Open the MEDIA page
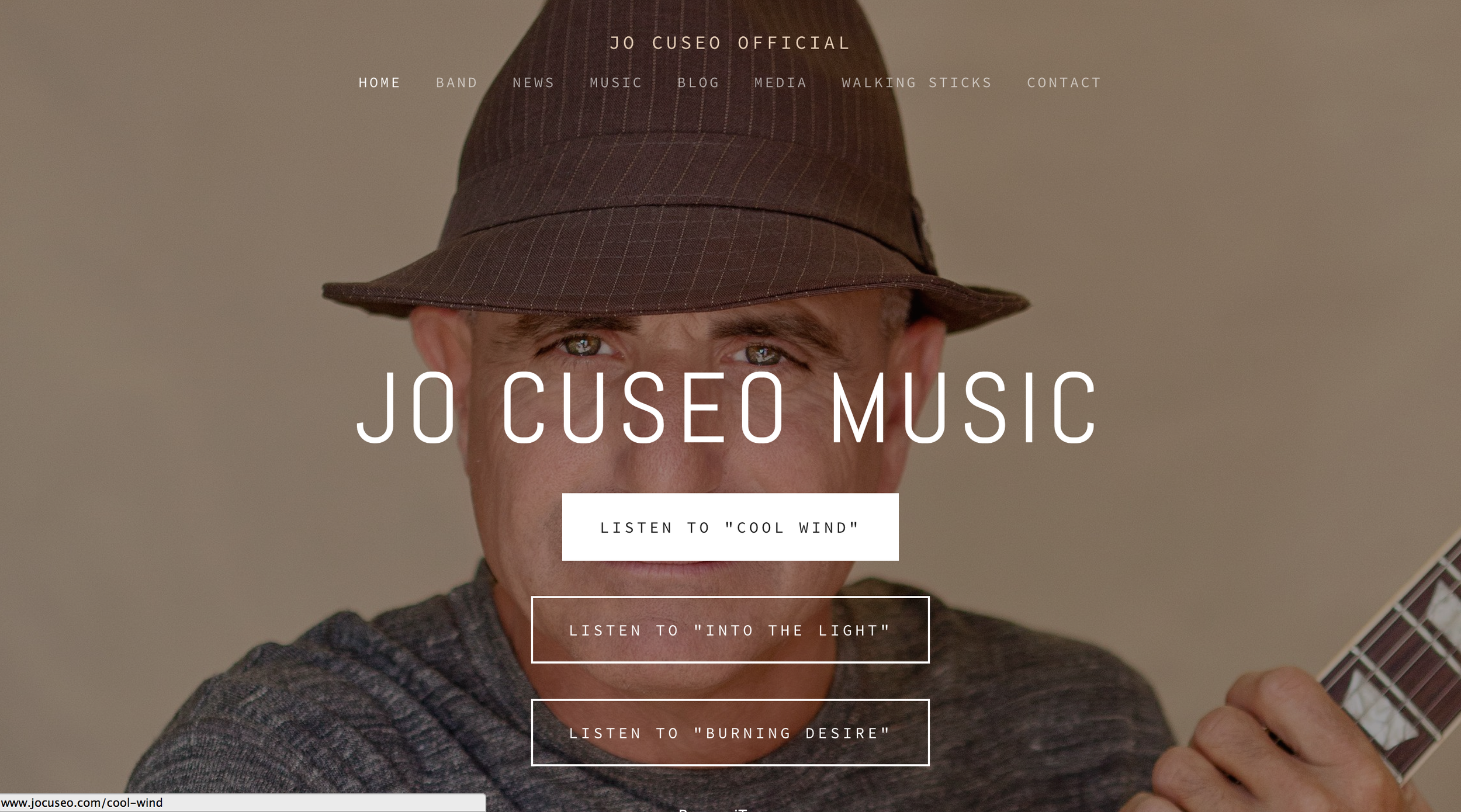The width and height of the screenshot is (1461, 812). coord(780,83)
